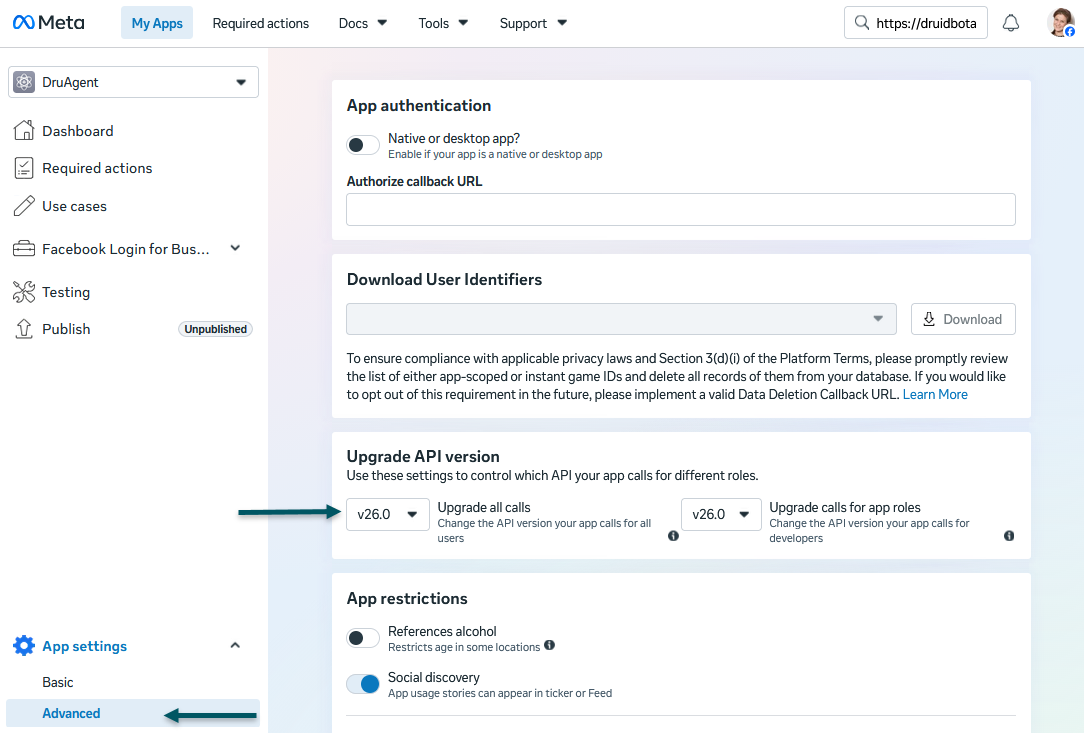The height and width of the screenshot is (733, 1084).
Task: Open Upgrade all calls version dropdown
Action: coord(388,514)
